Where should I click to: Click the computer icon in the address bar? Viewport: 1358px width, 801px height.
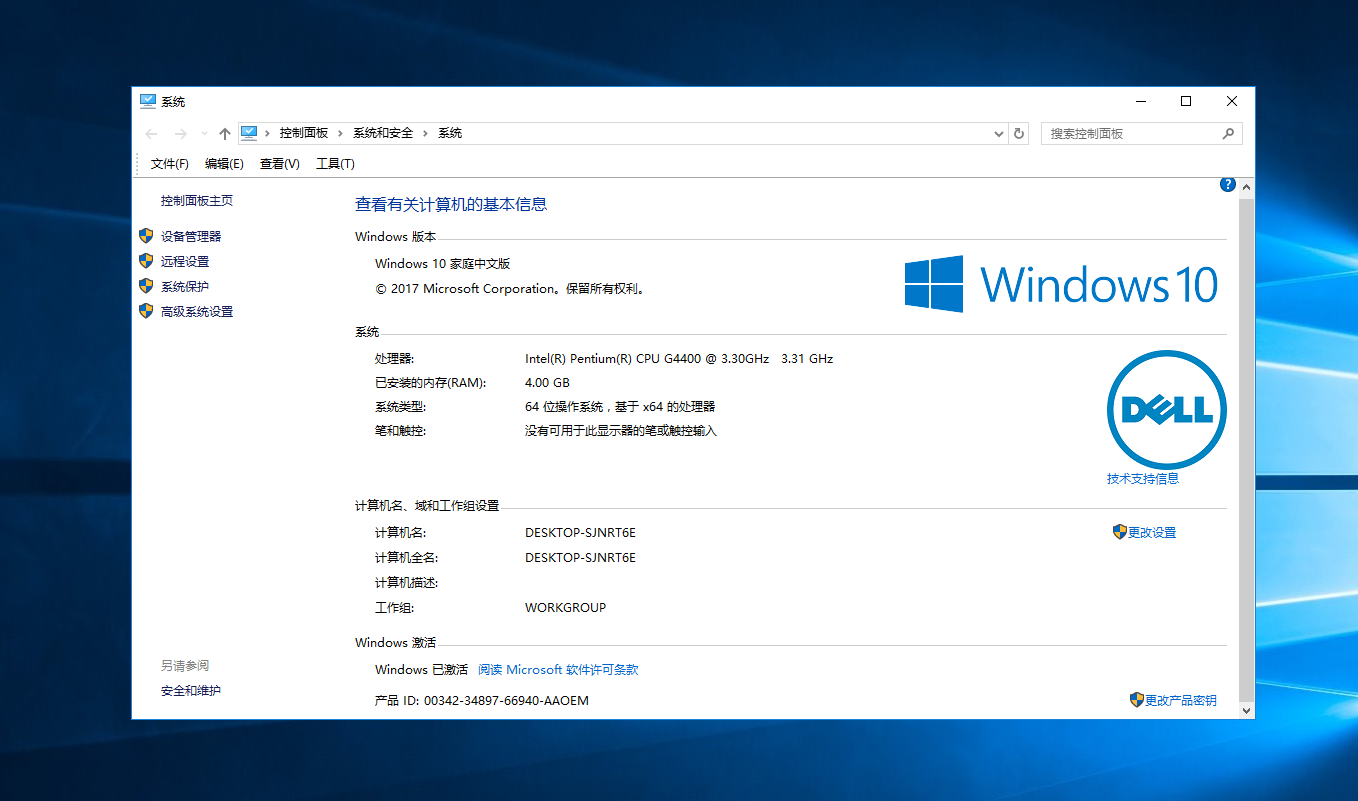click(x=249, y=133)
